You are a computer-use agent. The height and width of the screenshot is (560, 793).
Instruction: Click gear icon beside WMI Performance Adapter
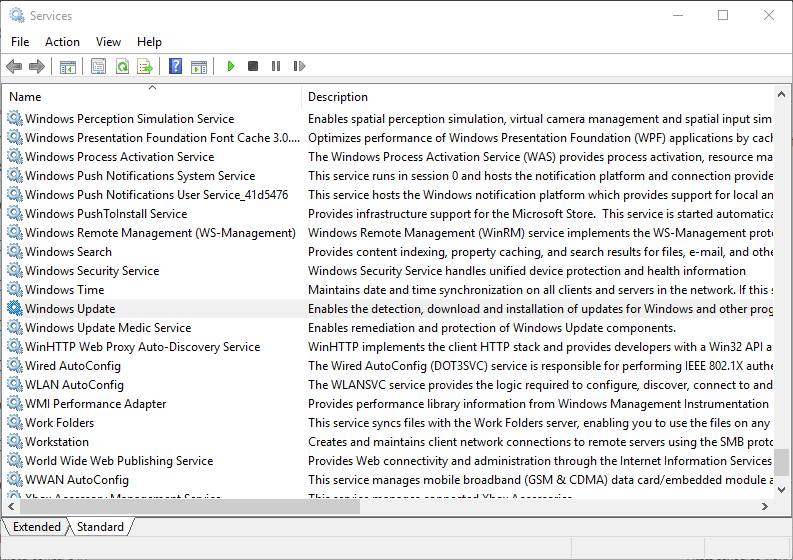pyautogui.click(x=15, y=403)
